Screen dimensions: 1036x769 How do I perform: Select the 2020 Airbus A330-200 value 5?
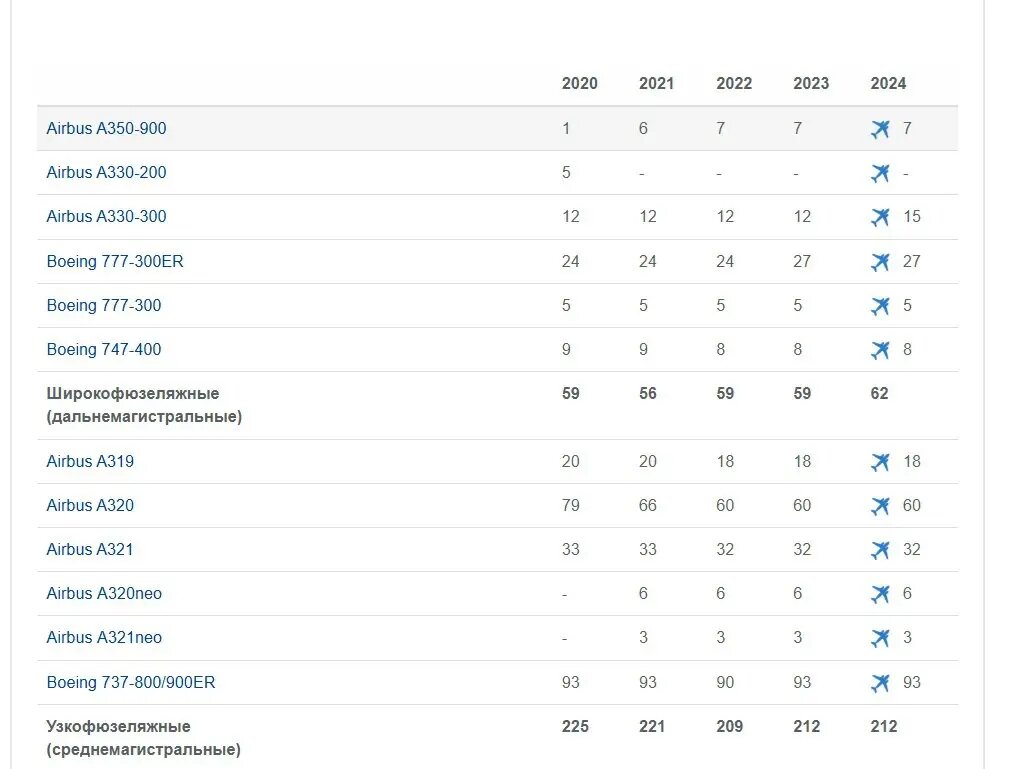click(x=566, y=172)
